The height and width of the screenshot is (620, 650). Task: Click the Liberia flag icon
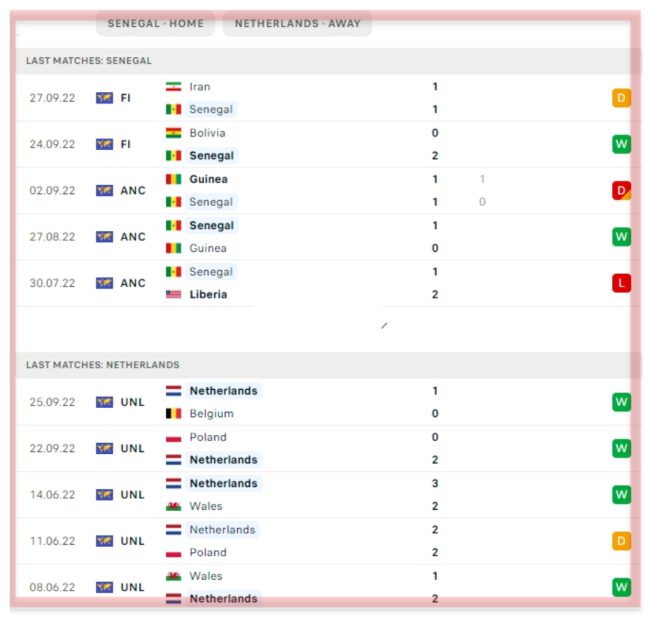pyautogui.click(x=174, y=295)
